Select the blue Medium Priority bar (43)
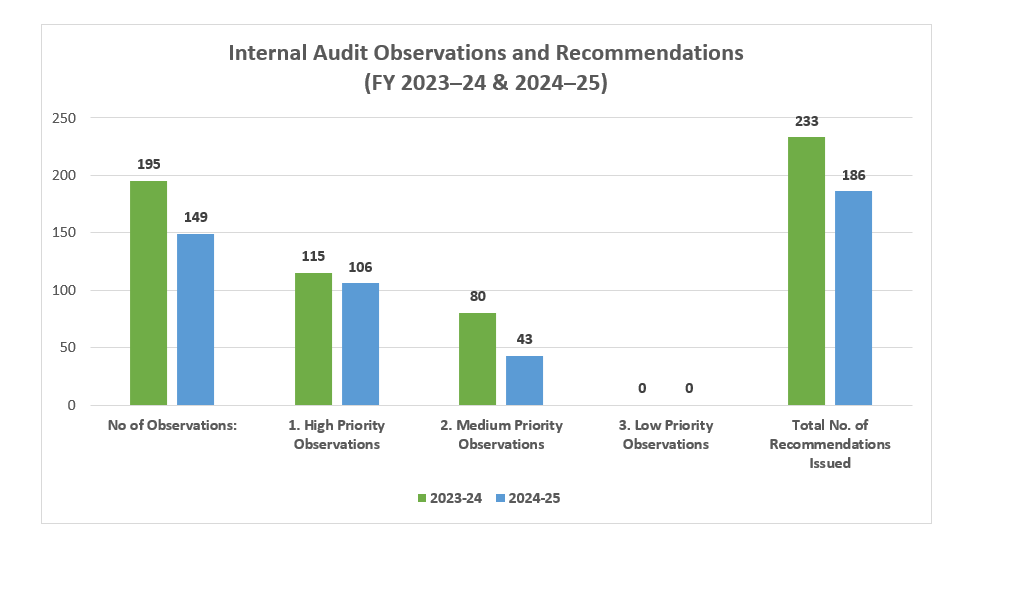The height and width of the screenshot is (605, 1015). click(x=524, y=380)
